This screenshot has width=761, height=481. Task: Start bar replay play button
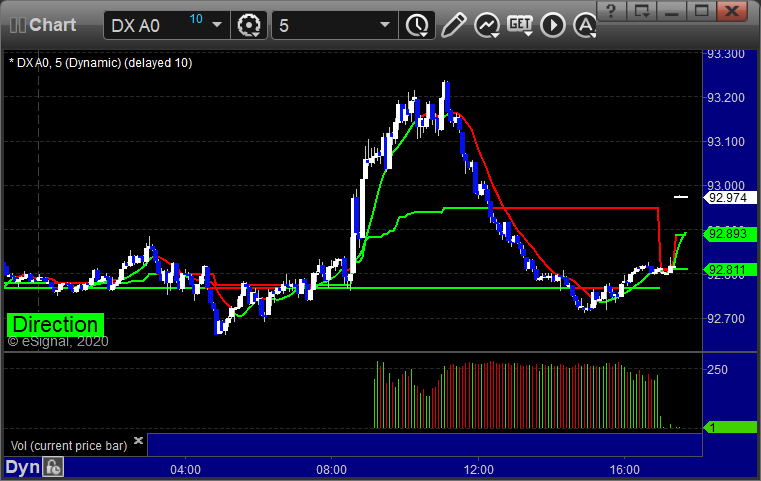(x=553, y=25)
